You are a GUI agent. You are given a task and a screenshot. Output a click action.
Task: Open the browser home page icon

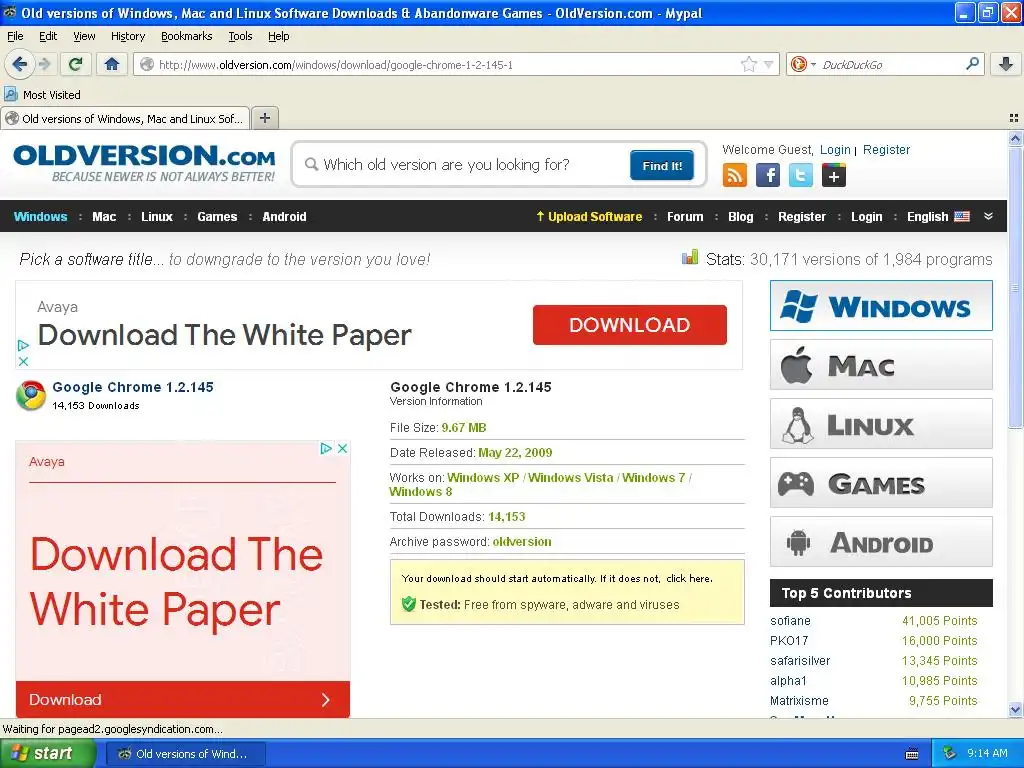[112, 64]
